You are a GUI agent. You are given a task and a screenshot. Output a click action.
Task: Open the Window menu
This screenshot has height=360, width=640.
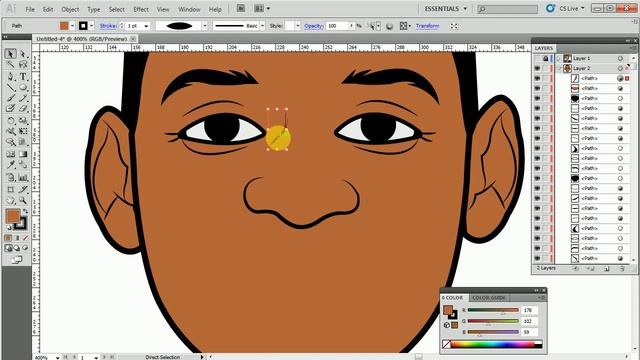click(x=189, y=9)
